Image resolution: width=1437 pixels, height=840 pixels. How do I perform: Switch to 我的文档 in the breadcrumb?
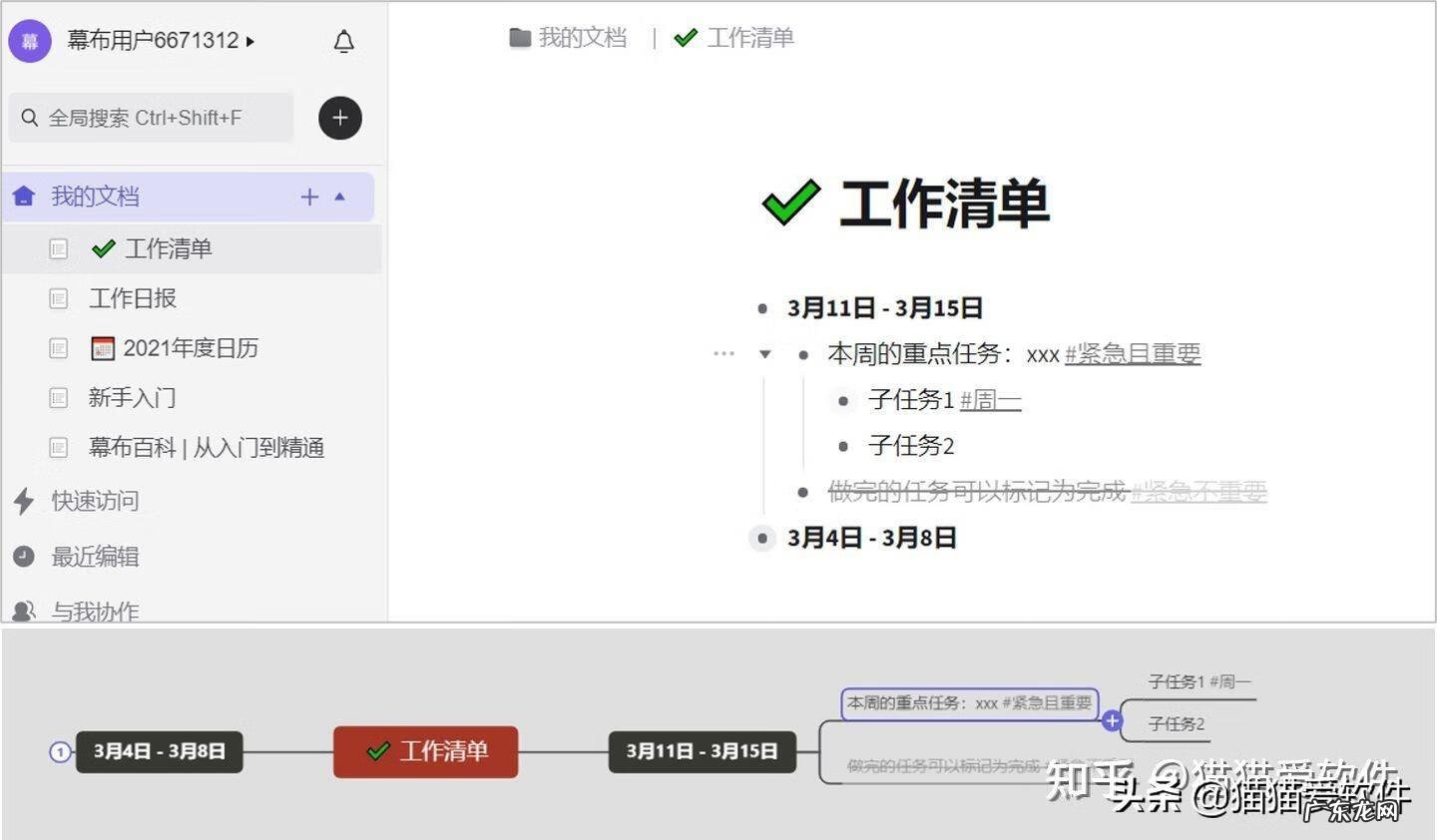pos(583,37)
